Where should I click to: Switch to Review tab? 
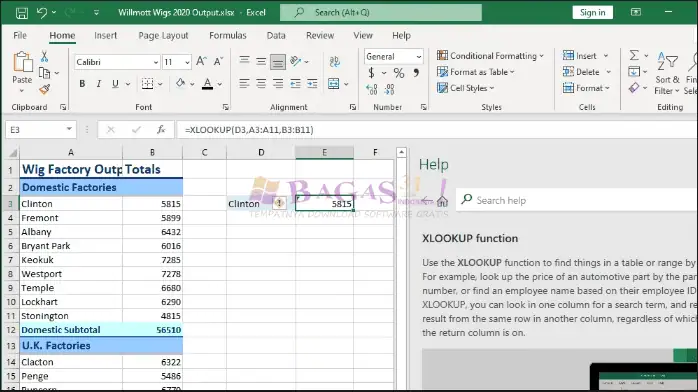(x=320, y=36)
